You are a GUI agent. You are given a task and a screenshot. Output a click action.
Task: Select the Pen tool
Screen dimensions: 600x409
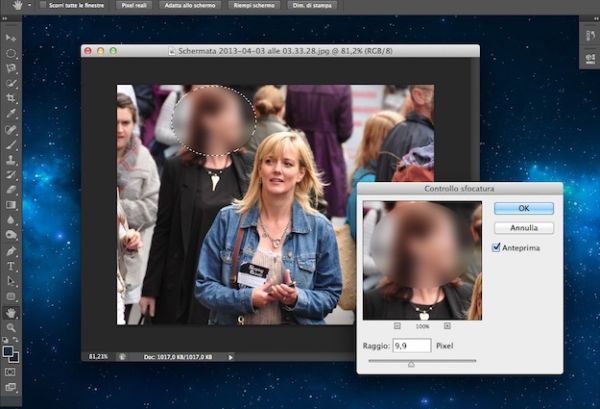click(11, 251)
